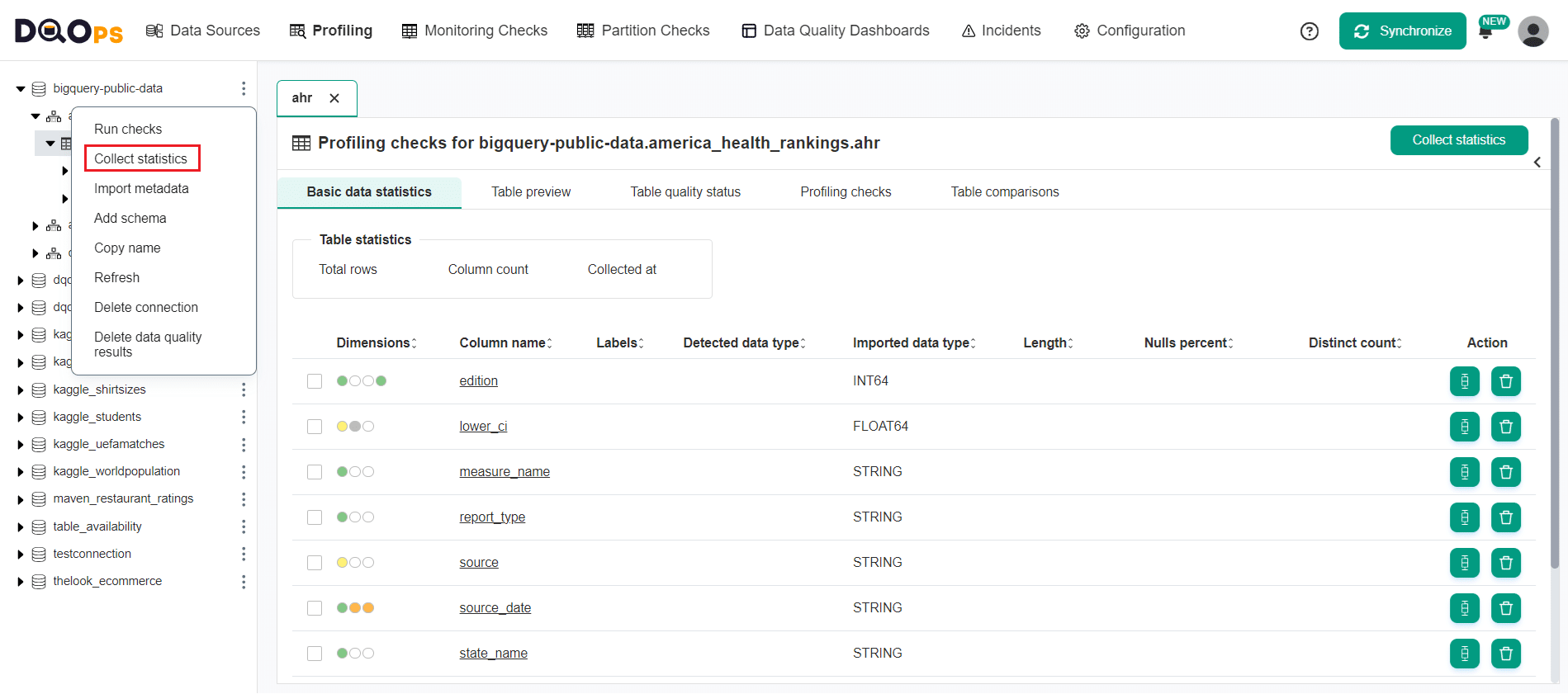Tick the checkbox for report_type column

click(x=315, y=517)
